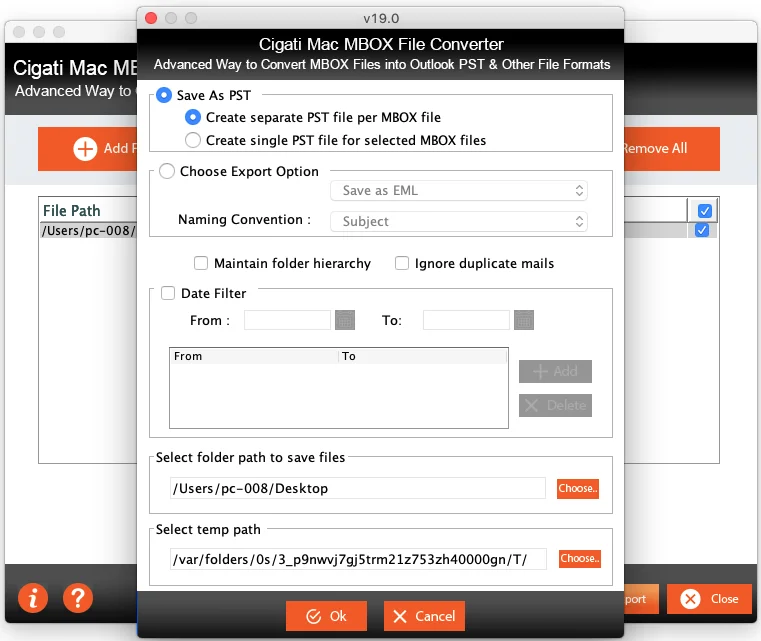Click the To column header in date table
Image resolution: width=761 pixels, height=641 pixels.
[x=423, y=357]
